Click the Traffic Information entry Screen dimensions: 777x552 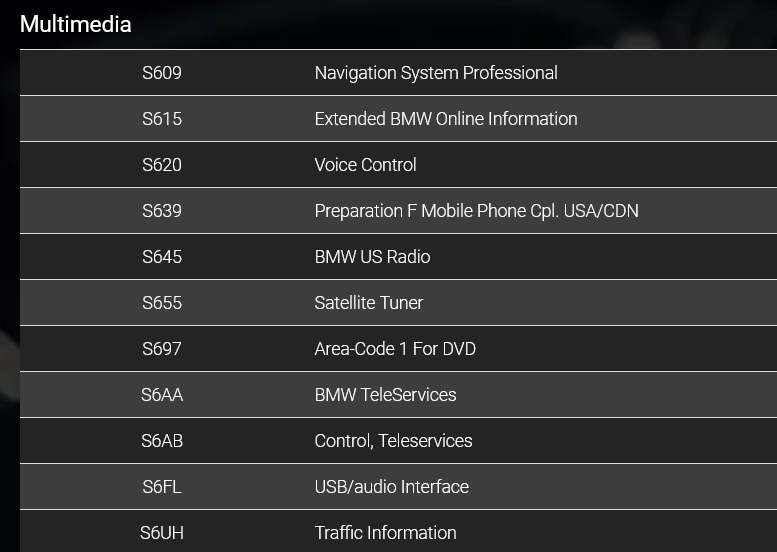(385, 533)
